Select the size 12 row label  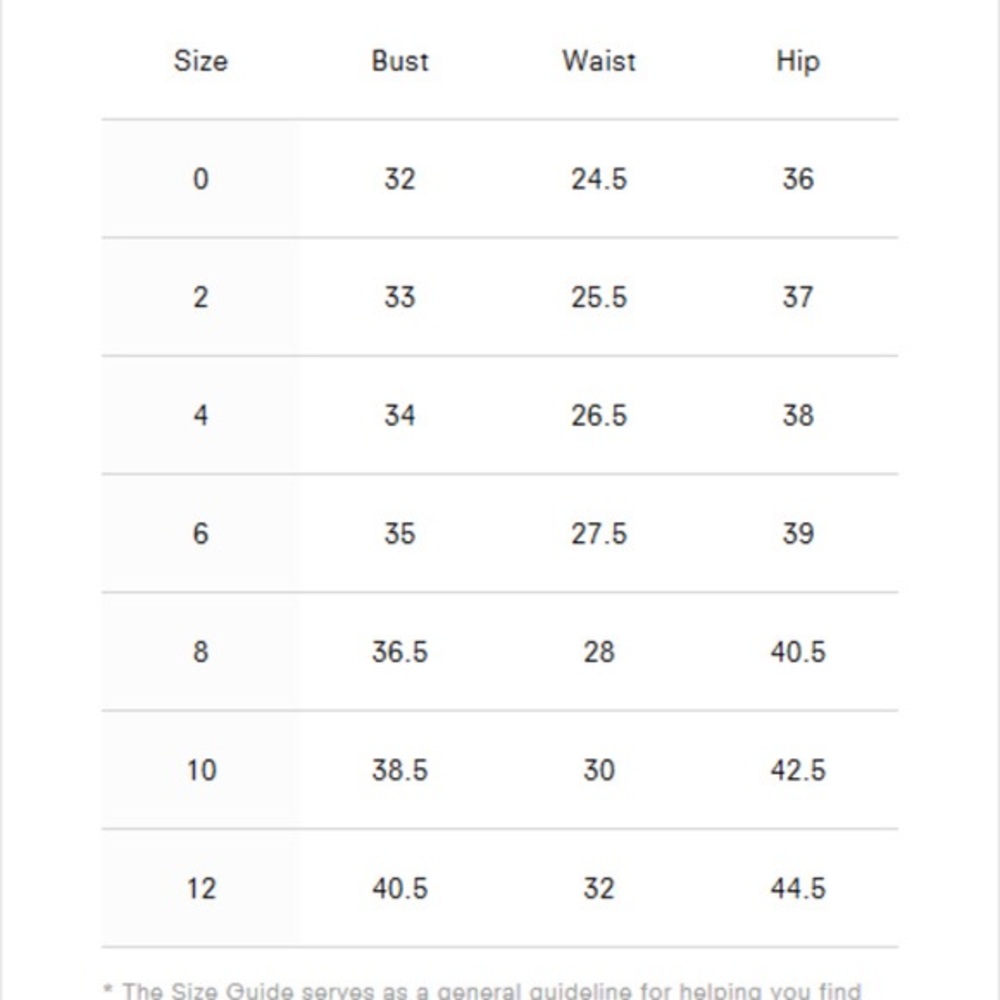pyautogui.click(x=202, y=888)
